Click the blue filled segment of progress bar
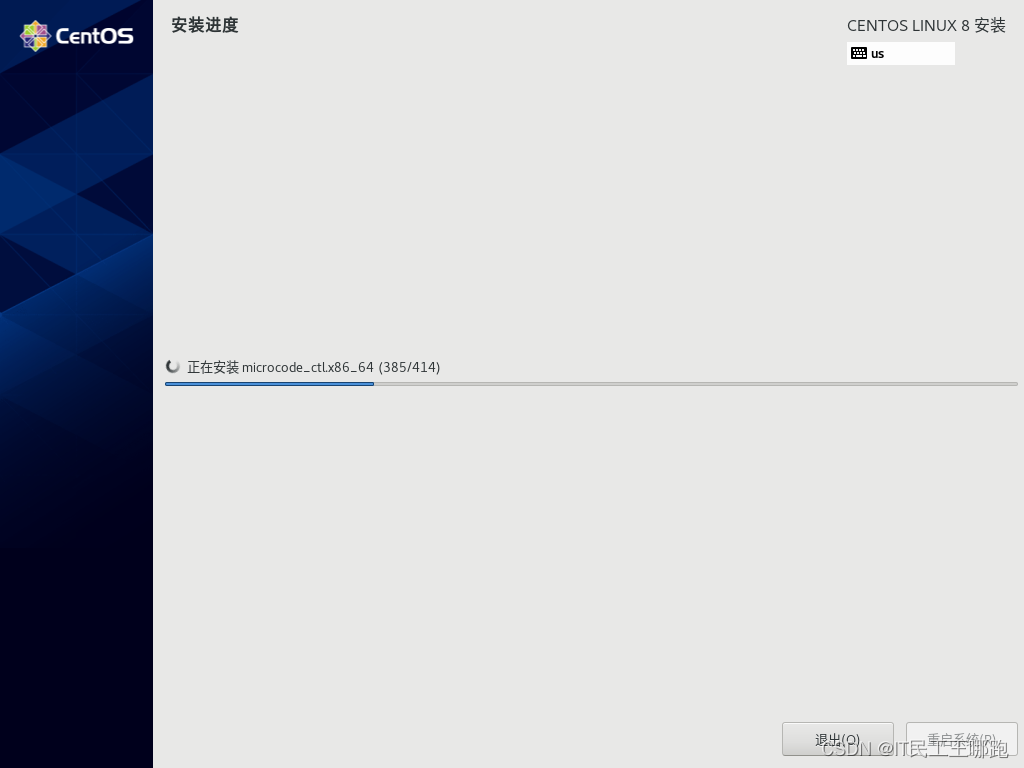 (269, 384)
